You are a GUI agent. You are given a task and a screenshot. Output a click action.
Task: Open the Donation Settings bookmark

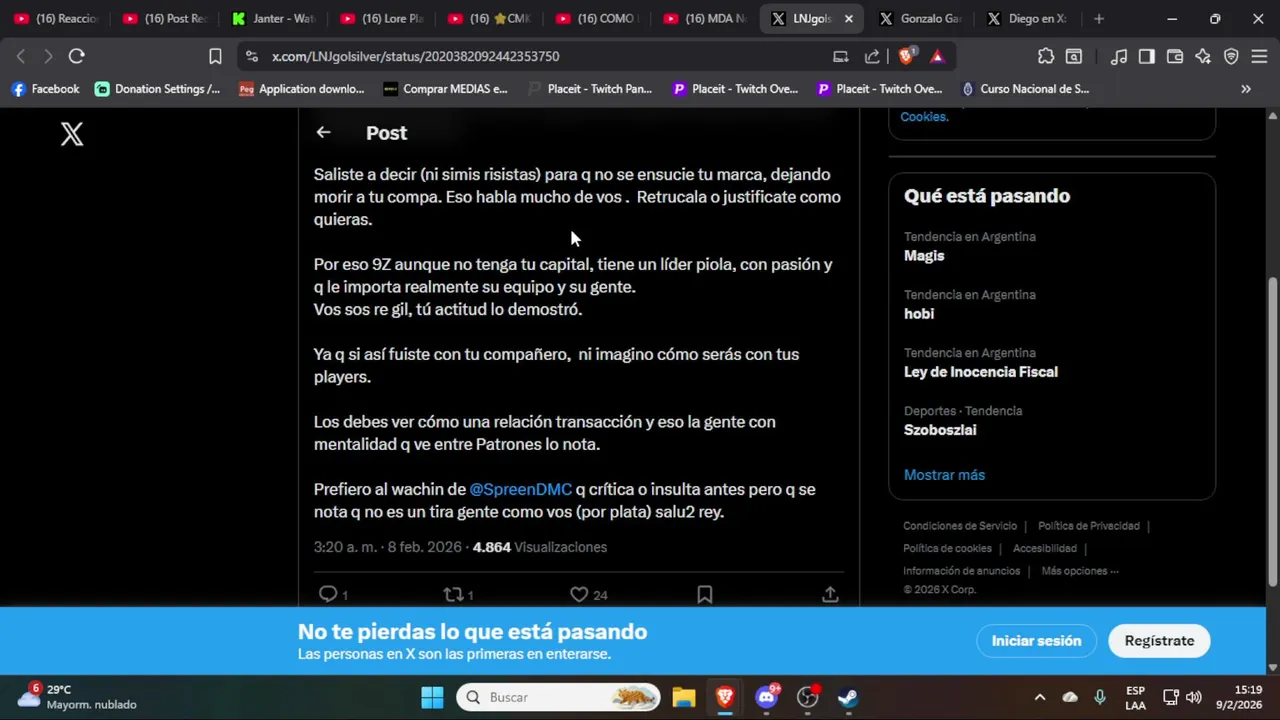pos(157,89)
